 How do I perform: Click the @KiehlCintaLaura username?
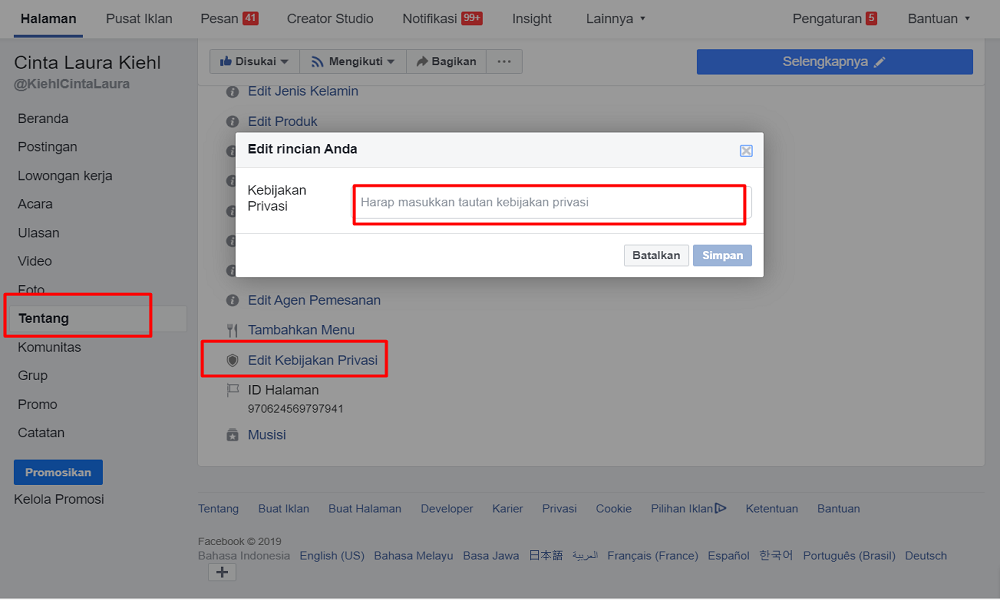point(71,84)
